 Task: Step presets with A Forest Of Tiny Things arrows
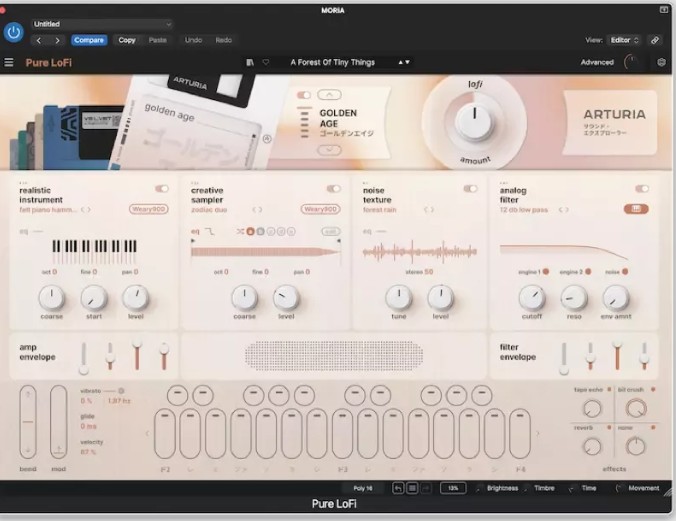point(404,63)
